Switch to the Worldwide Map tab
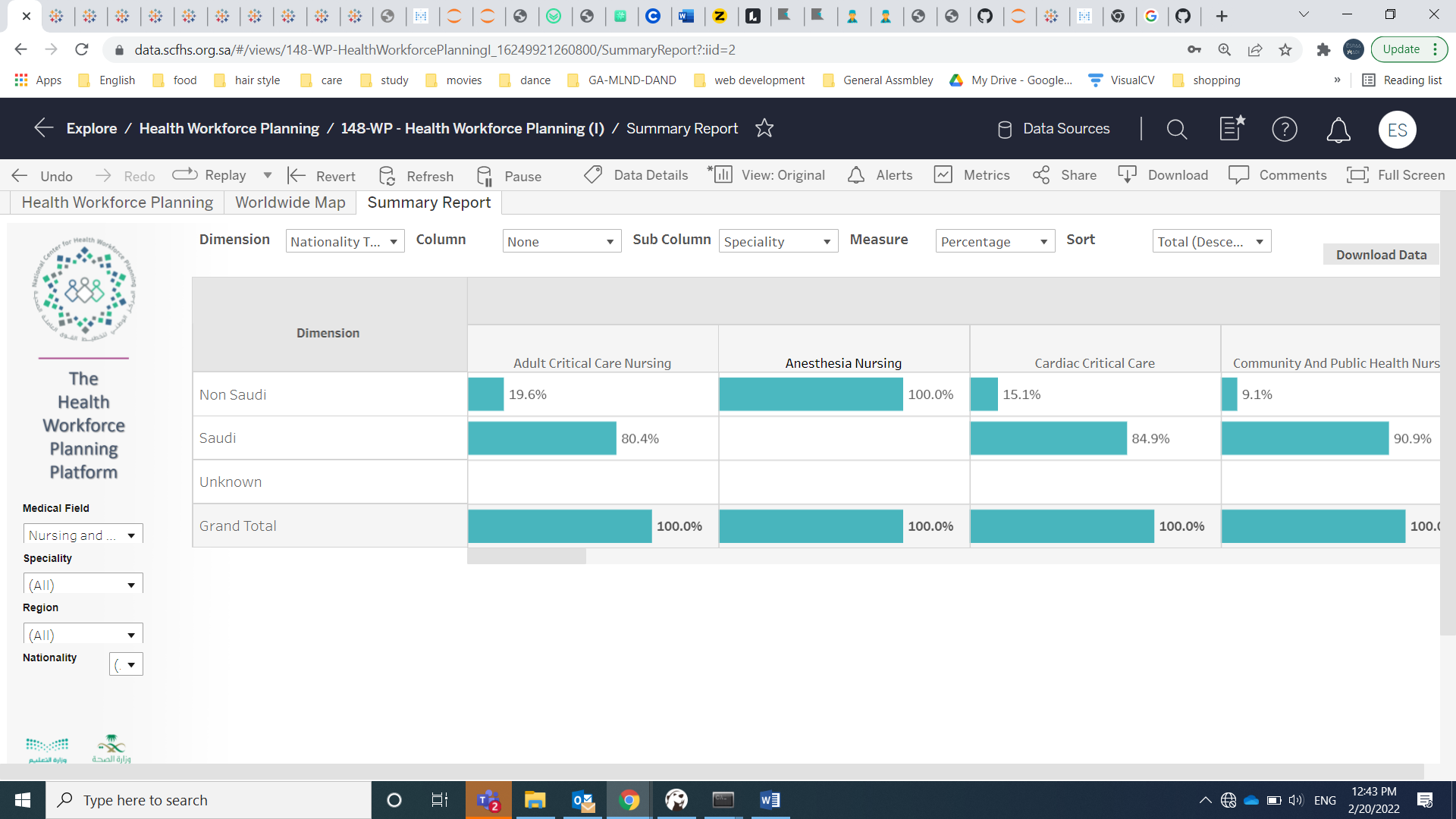This screenshot has width=1456, height=819. click(290, 202)
